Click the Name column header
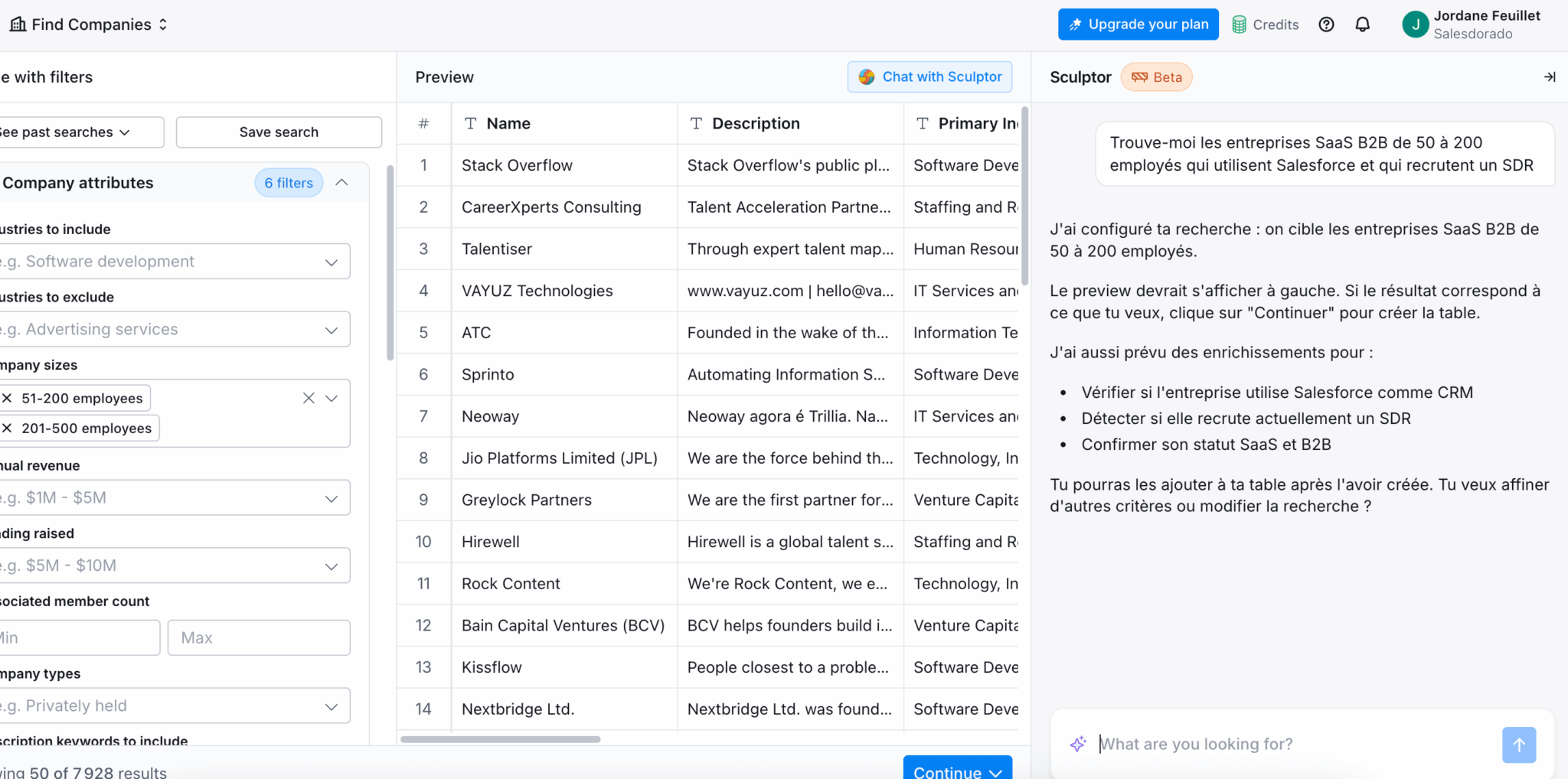 564,124
